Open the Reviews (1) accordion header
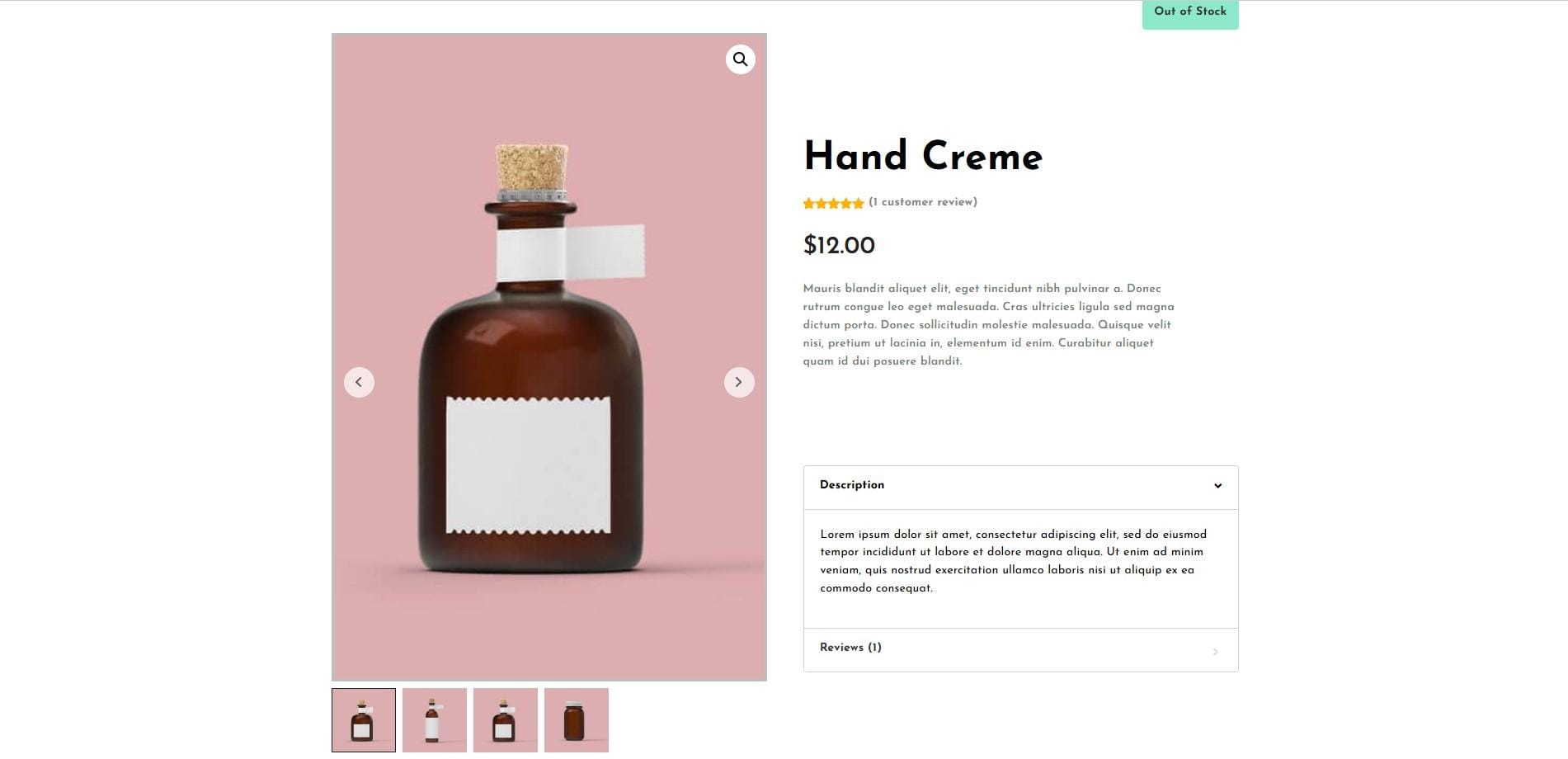The image size is (1568, 759). click(x=1020, y=649)
